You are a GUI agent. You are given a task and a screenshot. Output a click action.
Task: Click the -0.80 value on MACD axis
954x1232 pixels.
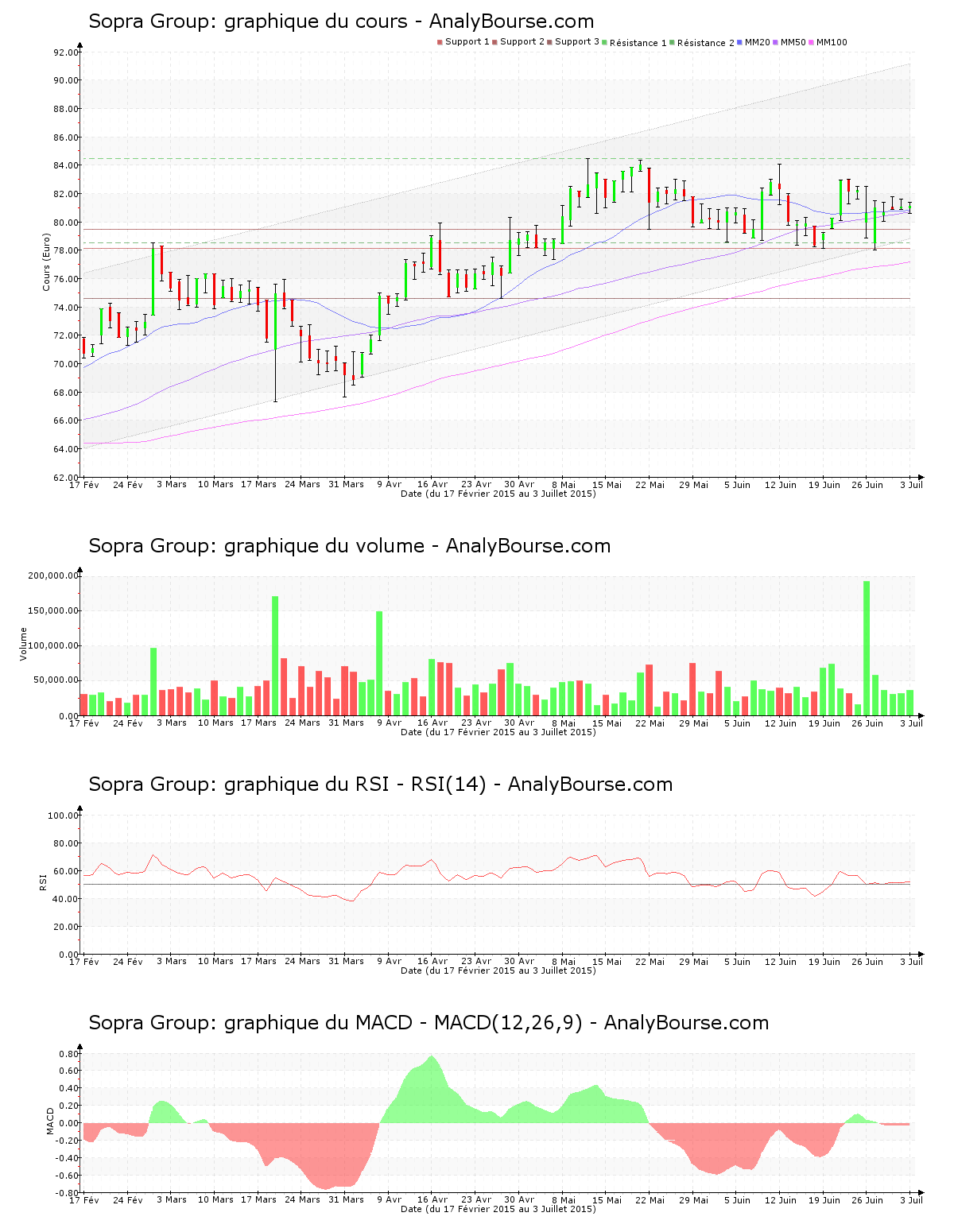pos(68,1193)
